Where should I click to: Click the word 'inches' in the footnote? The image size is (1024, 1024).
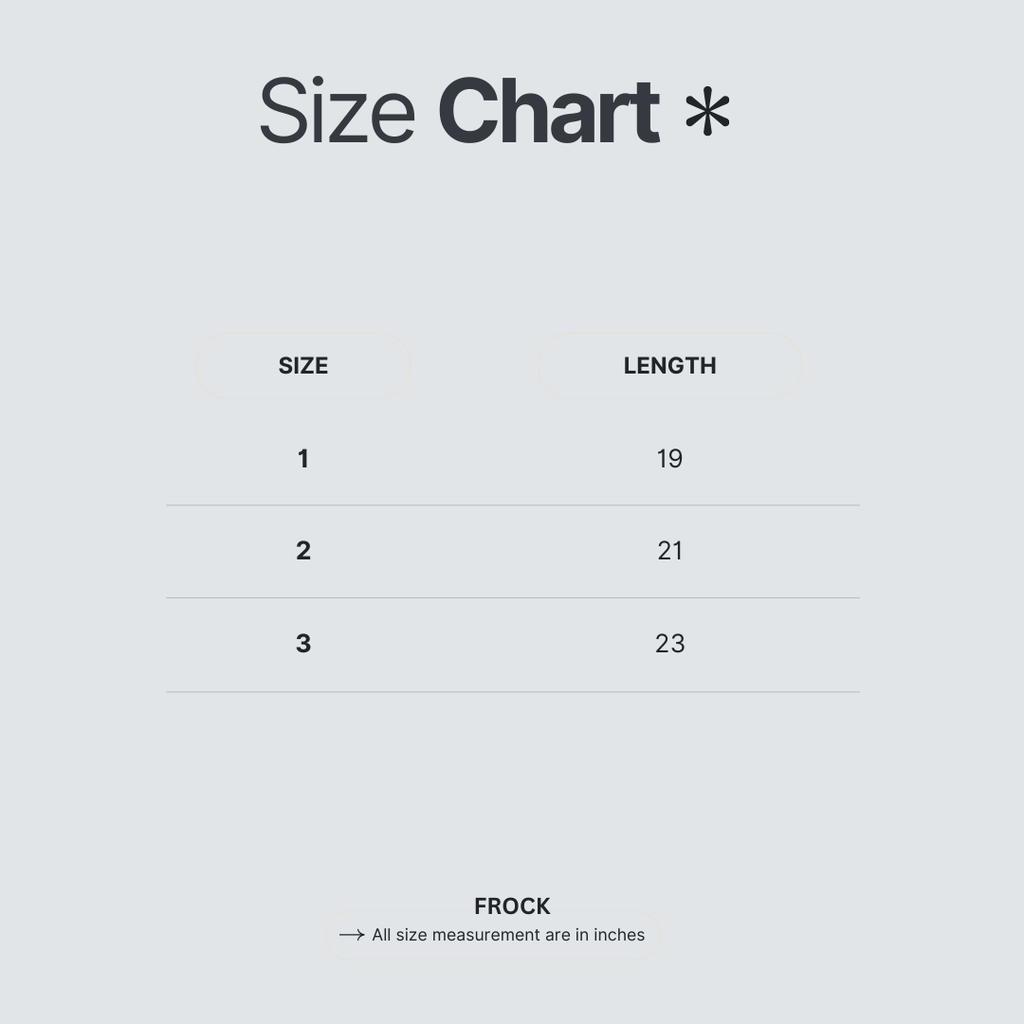click(x=619, y=935)
